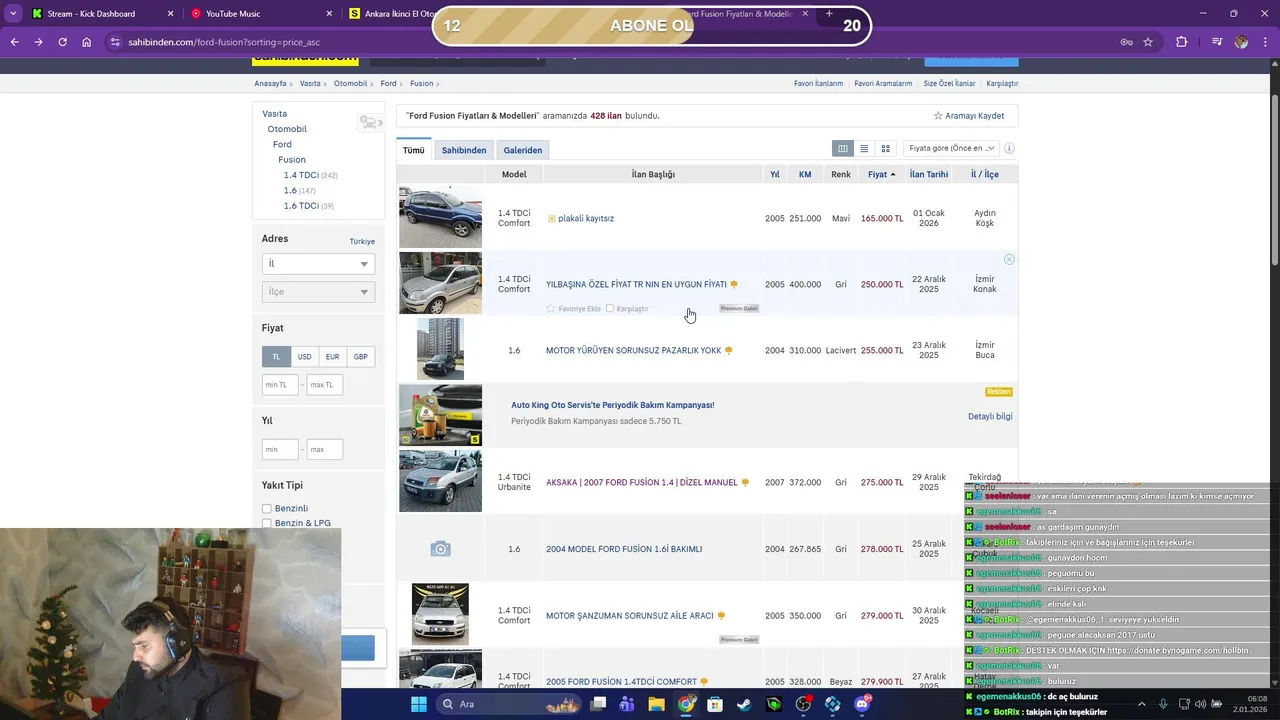Select the list view icon

pos(864,148)
